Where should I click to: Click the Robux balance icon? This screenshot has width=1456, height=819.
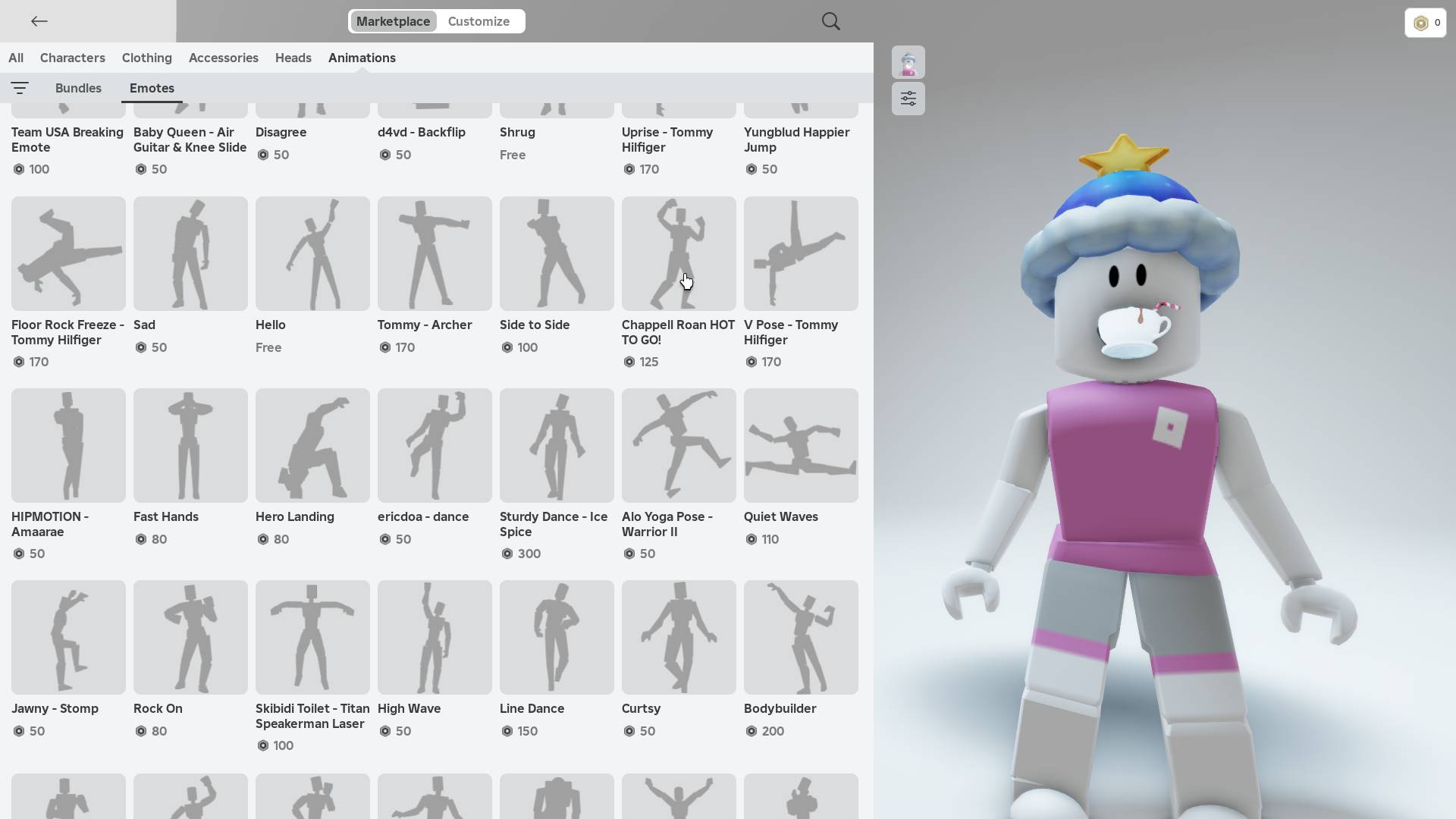[1421, 23]
